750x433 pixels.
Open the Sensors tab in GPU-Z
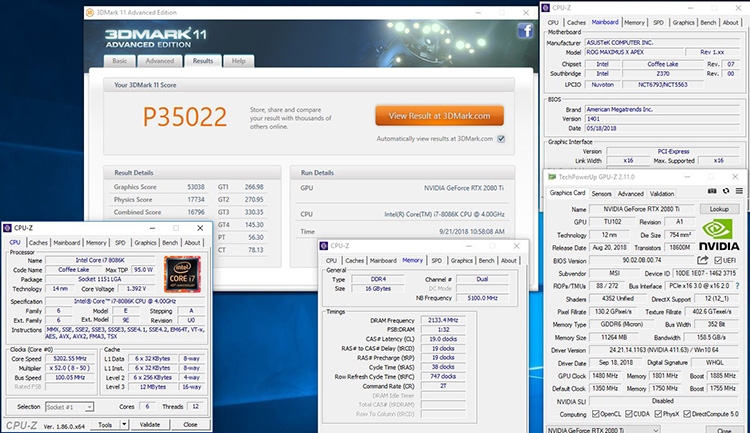click(602, 193)
